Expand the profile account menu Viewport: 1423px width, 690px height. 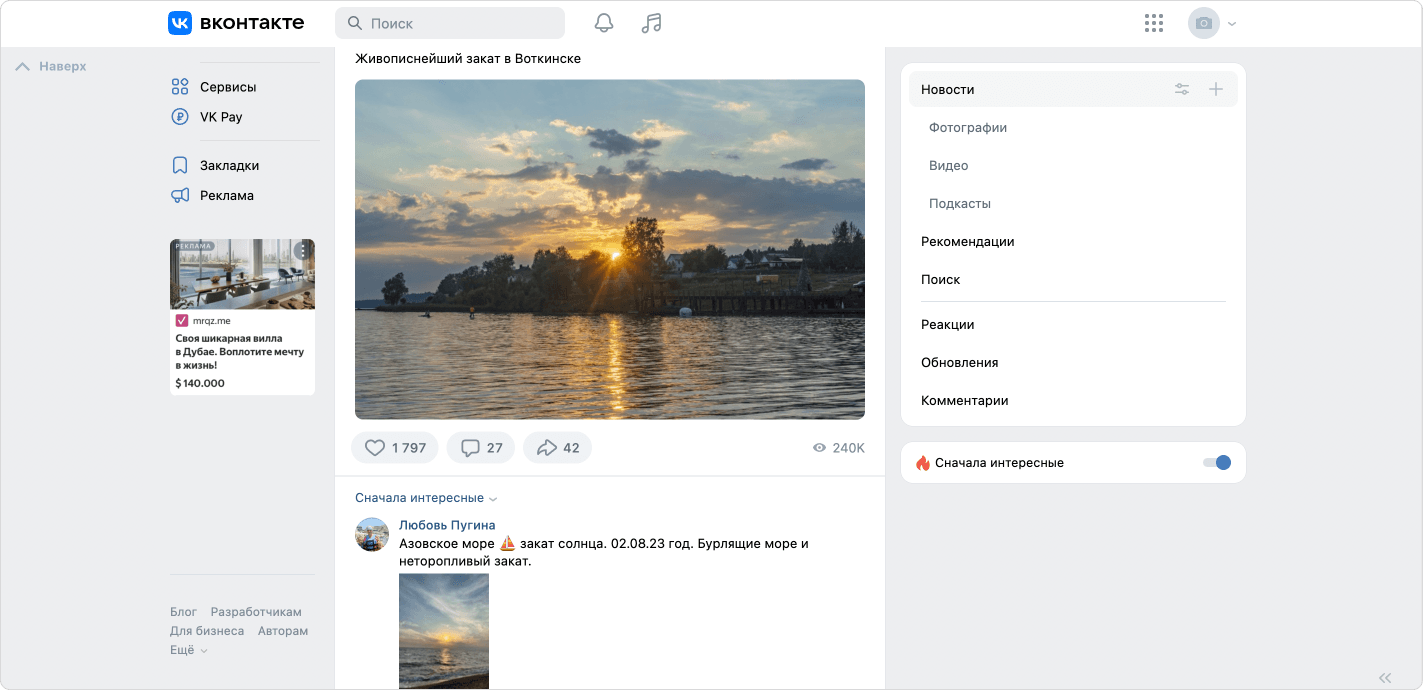pos(1212,24)
